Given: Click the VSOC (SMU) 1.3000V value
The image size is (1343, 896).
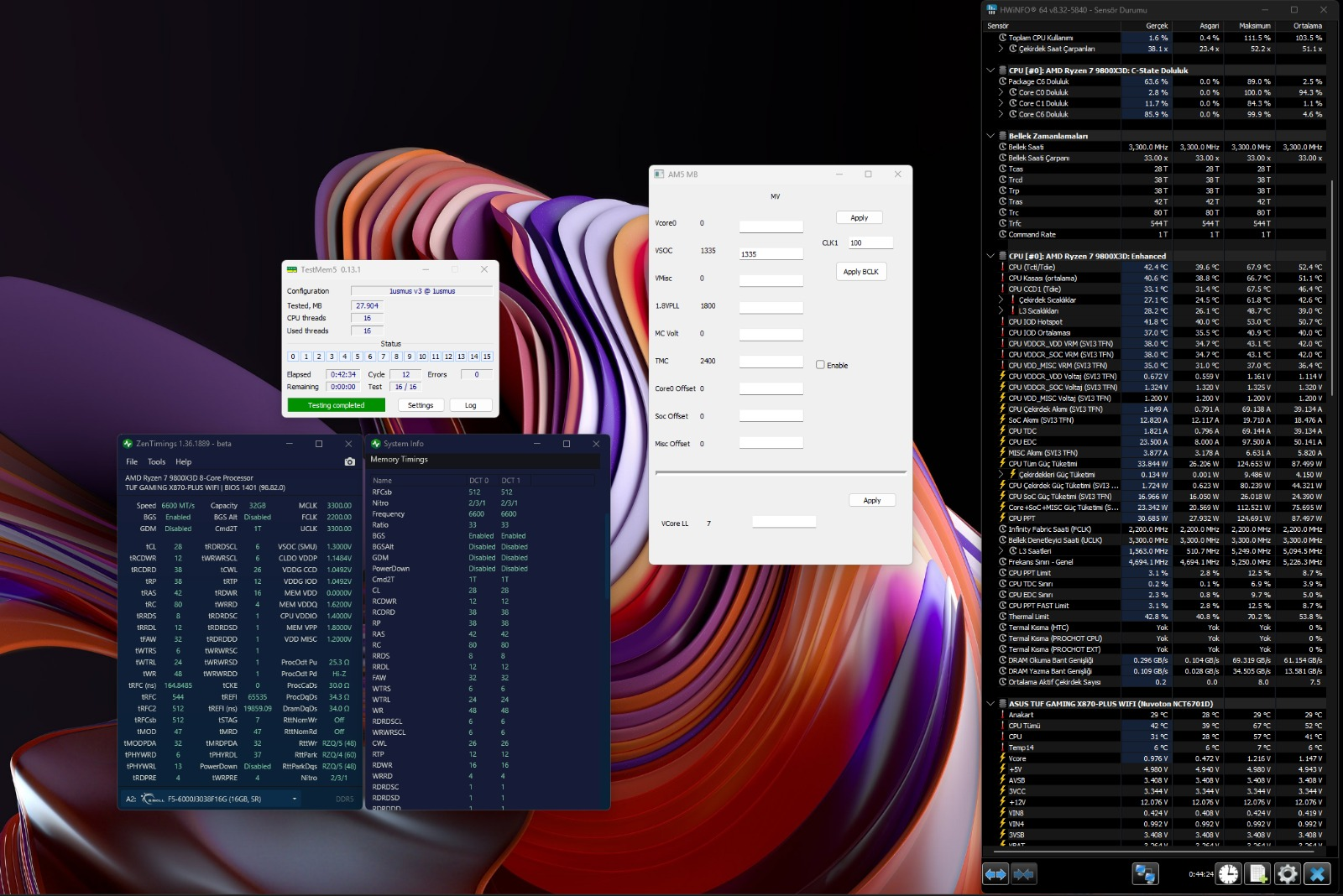Looking at the screenshot, I should click(x=340, y=547).
